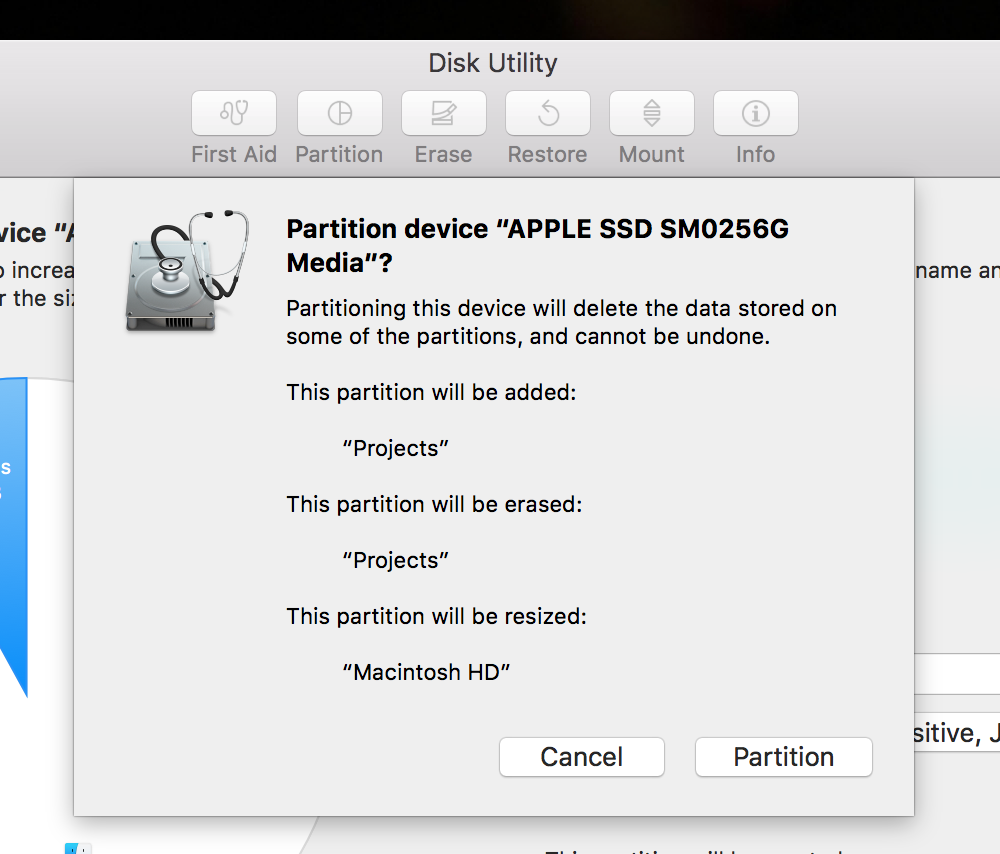Image resolution: width=1000 pixels, height=854 pixels.
Task: Click the First Aid stethoscope toolbar icon
Action: coord(233,113)
